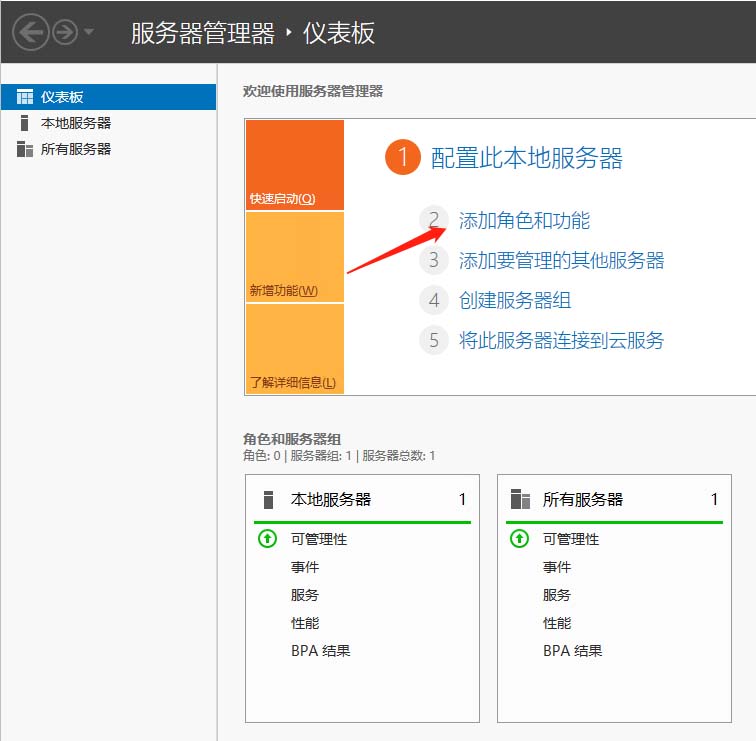The width and height of the screenshot is (756, 741).
Task: Open the navigation history dropdown arrow
Action: pos(89,32)
